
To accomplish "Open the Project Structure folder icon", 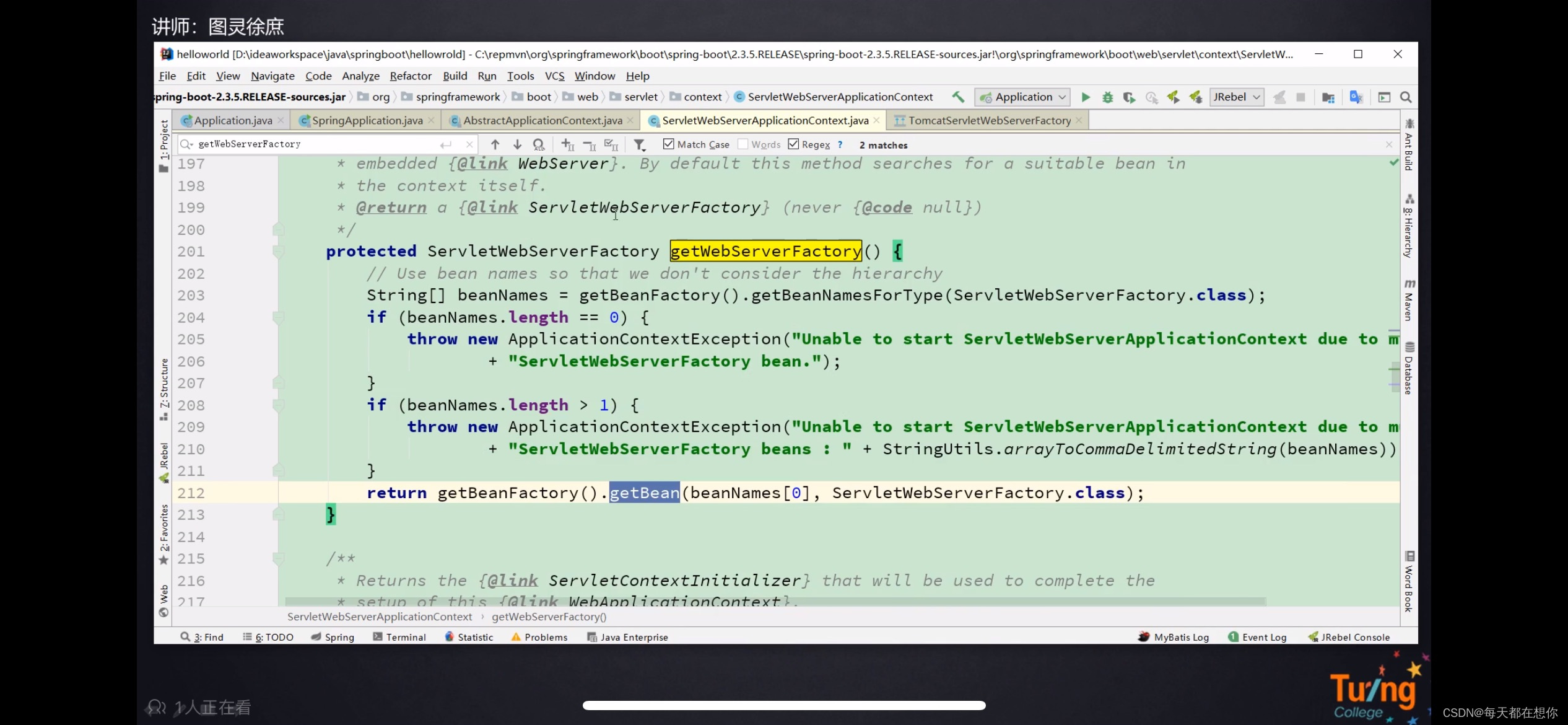I will tap(1328, 97).
